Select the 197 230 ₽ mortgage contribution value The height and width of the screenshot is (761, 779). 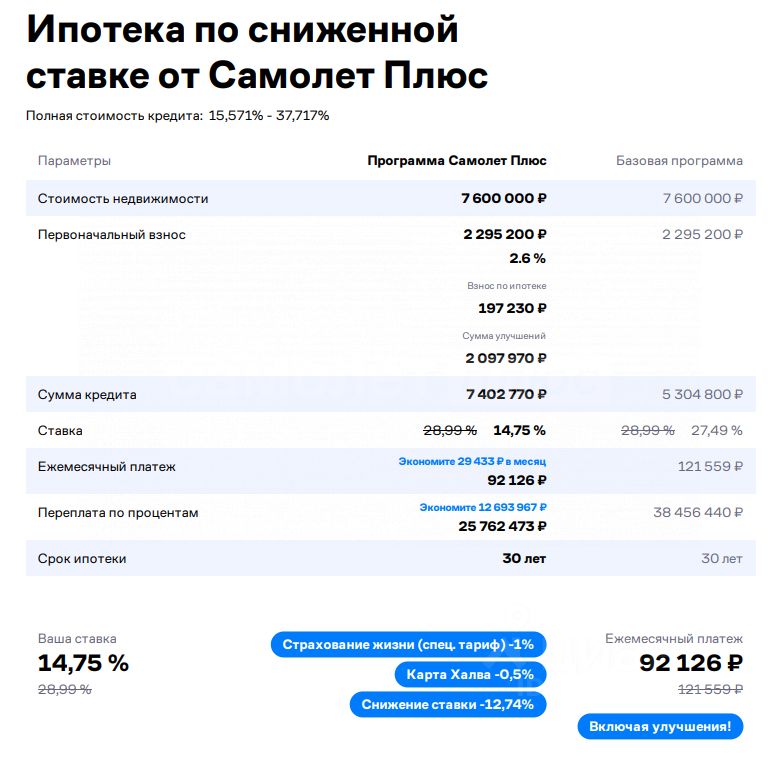pos(512,309)
